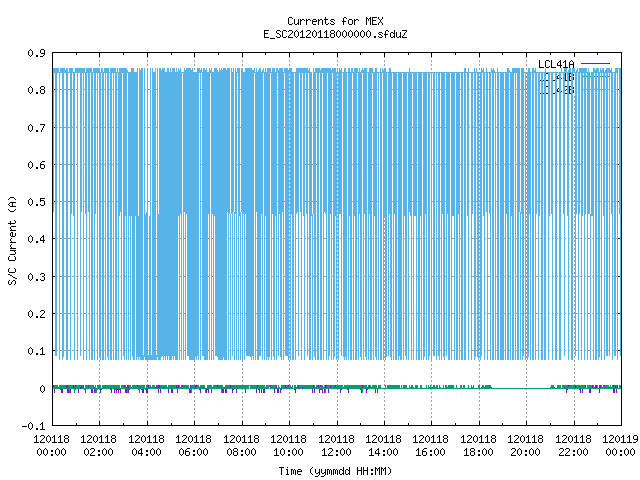
Task: Click the y-axis tick label '0.3'
Action: (36, 277)
